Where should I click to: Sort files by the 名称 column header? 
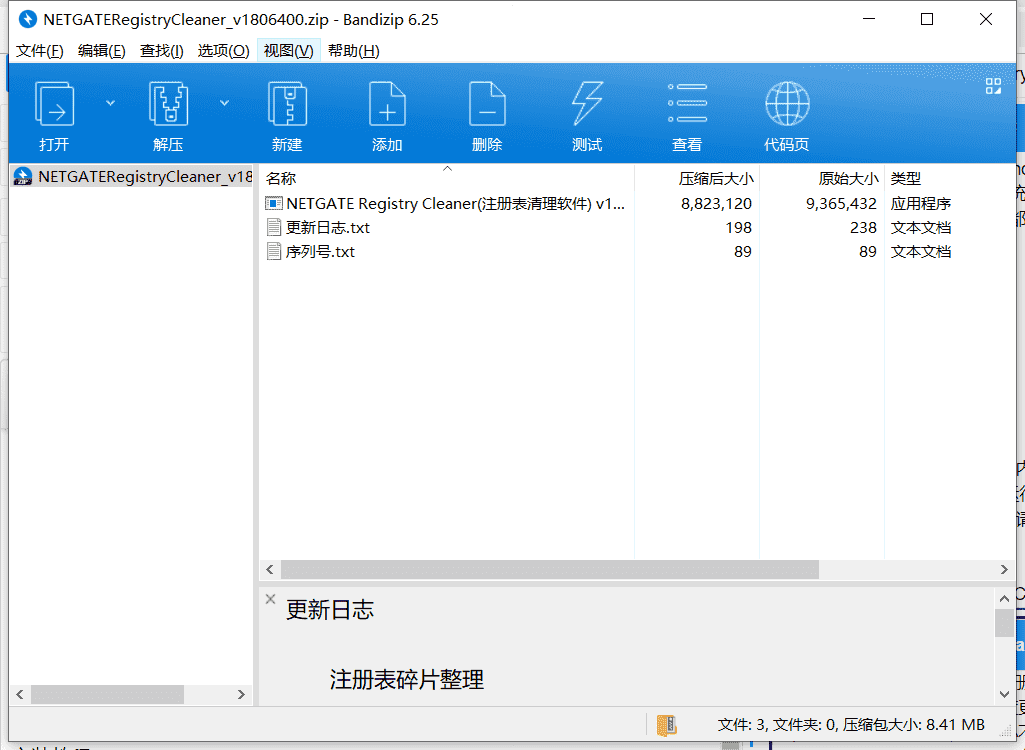coord(447,178)
